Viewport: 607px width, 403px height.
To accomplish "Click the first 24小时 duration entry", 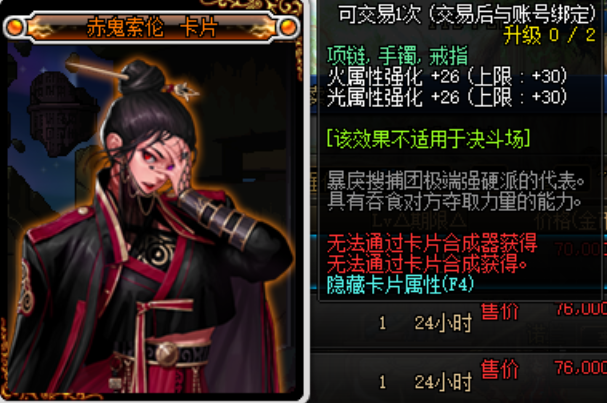I will coord(443,323).
